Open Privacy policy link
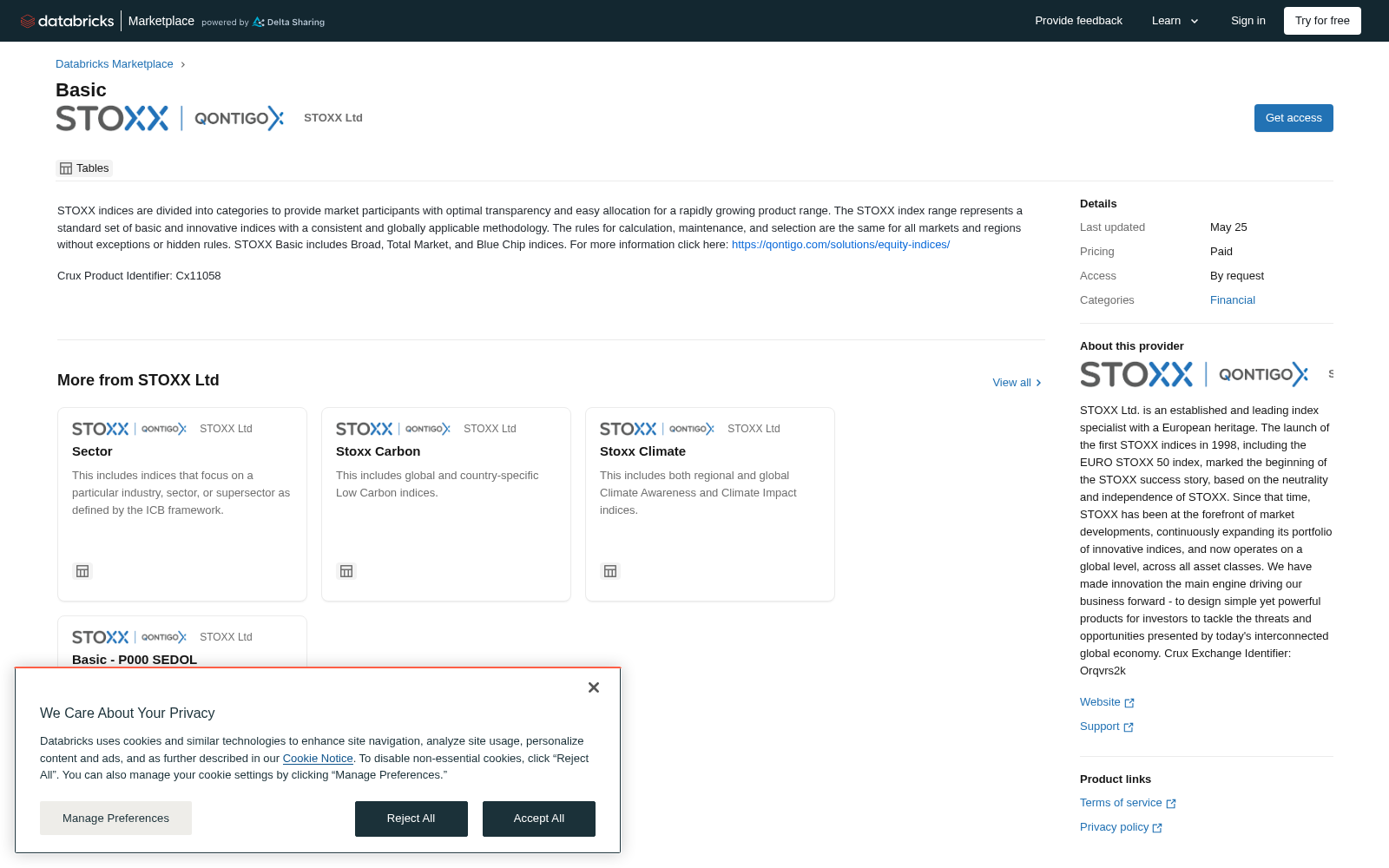This screenshot has width=1389, height=868. coord(1114,827)
